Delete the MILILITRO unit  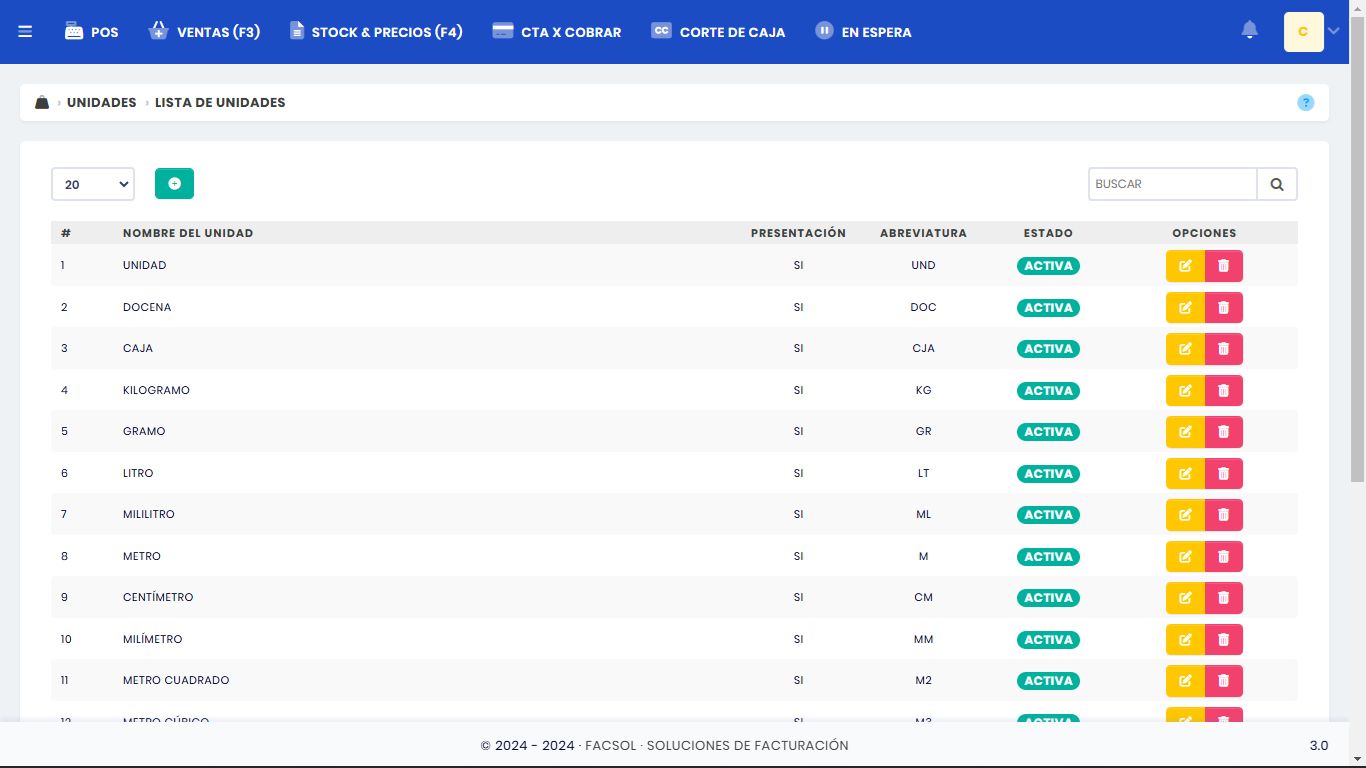(x=1224, y=515)
